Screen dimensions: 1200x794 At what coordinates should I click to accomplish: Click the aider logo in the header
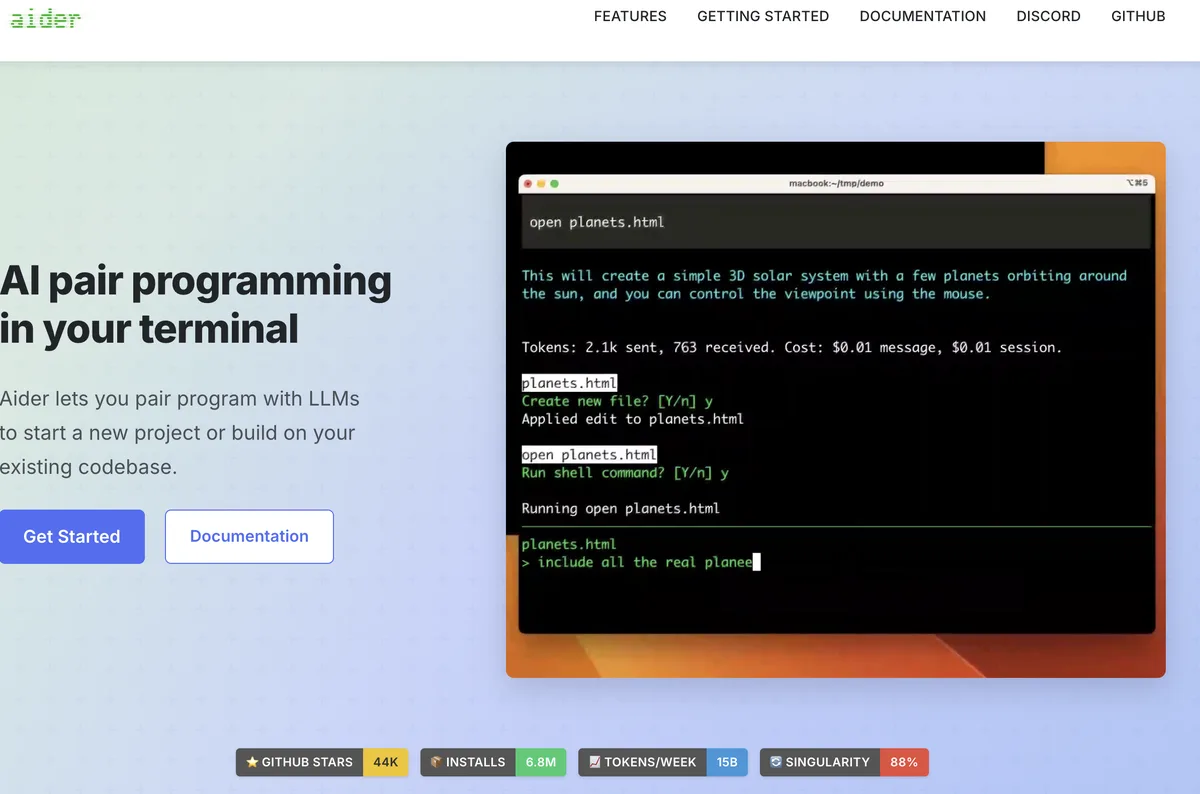tap(45, 17)
